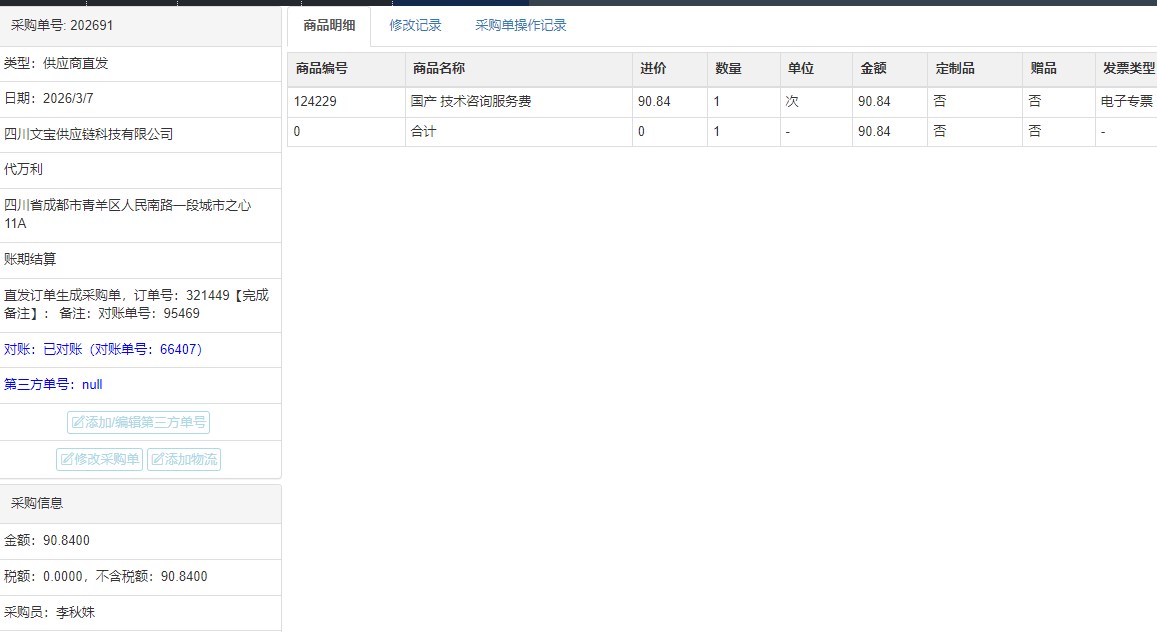Switch to the 商品明细 tab
1157x632 pixels.
point(329,26)
